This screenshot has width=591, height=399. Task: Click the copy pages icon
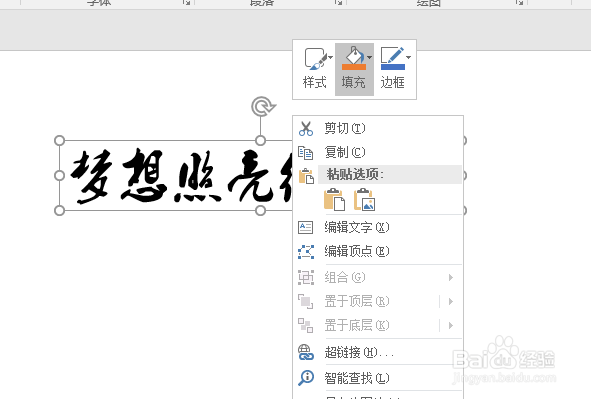point(305,153)
